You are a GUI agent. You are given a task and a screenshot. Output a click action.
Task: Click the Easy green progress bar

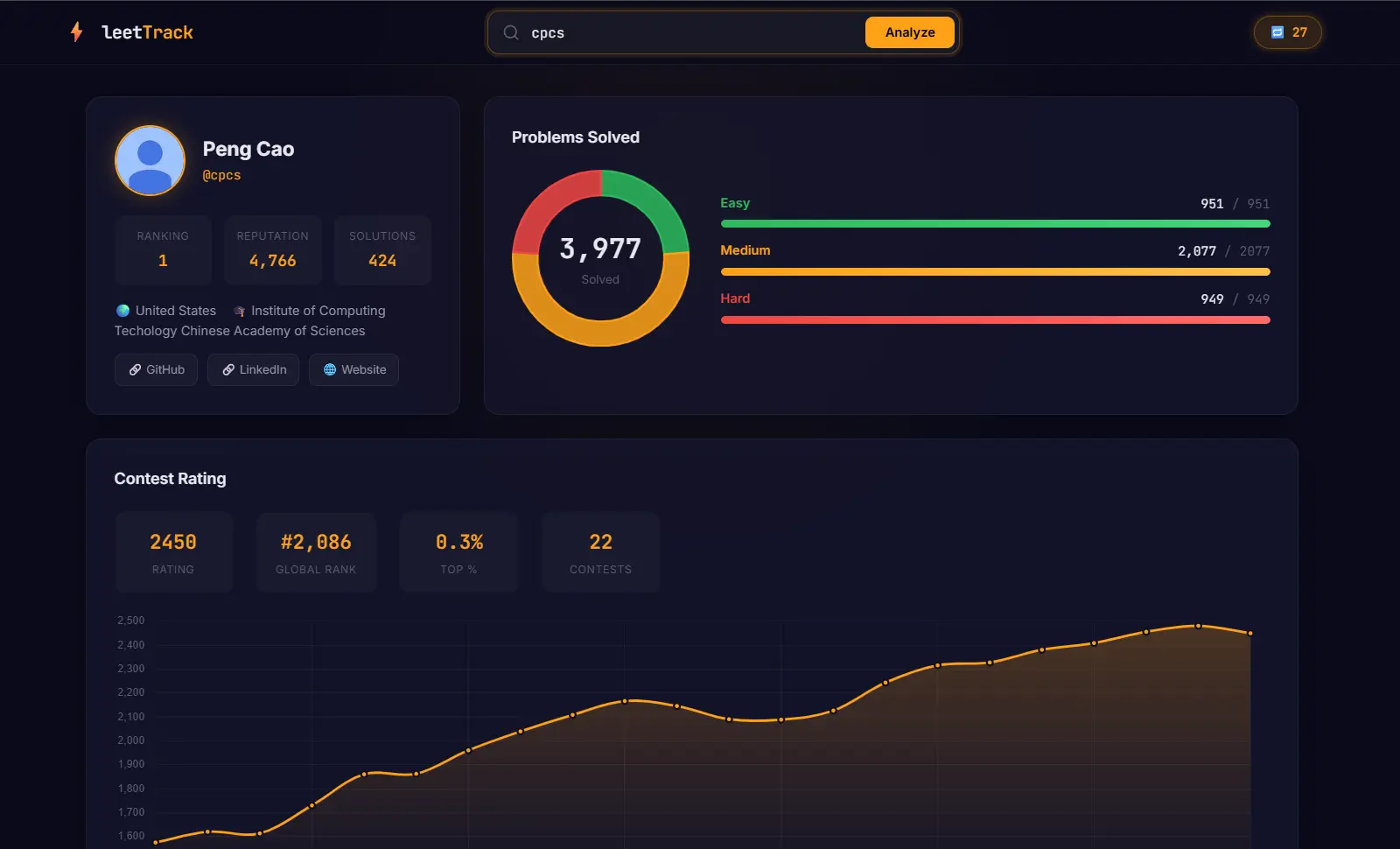(995, 224)
